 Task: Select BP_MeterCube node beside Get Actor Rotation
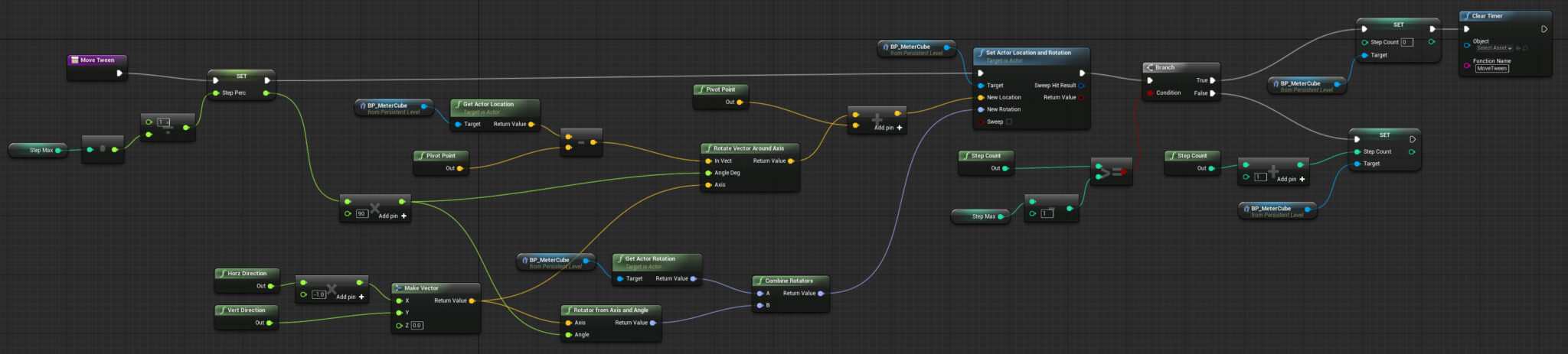[x=556, y=263]
